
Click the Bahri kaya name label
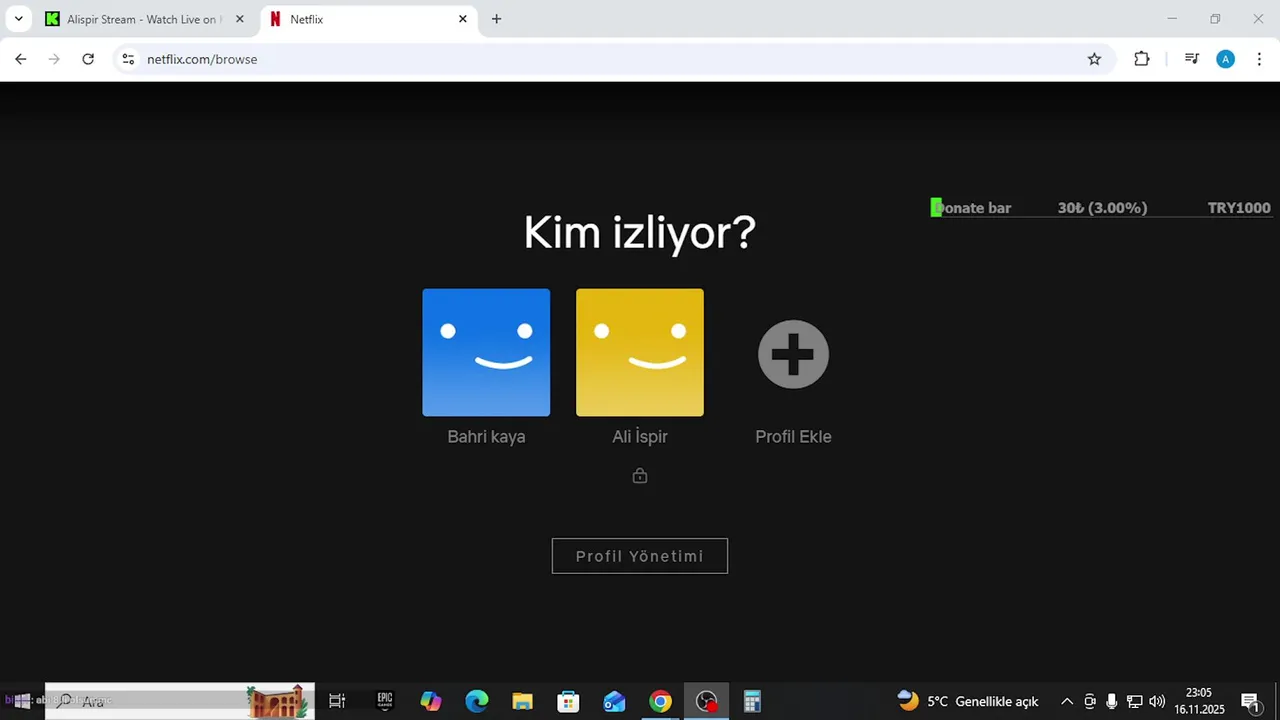486,437
